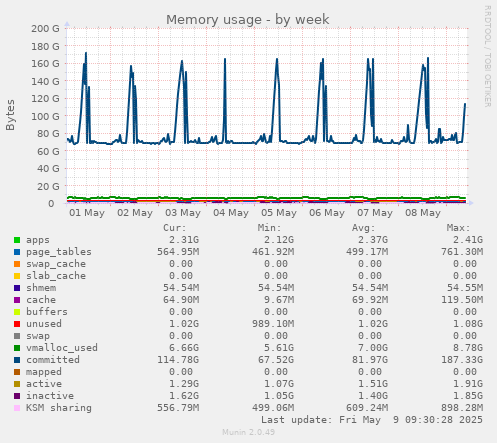The image size is (497, 443).
Task: Click the unused red color swatch
Action: tap(17, 324)
